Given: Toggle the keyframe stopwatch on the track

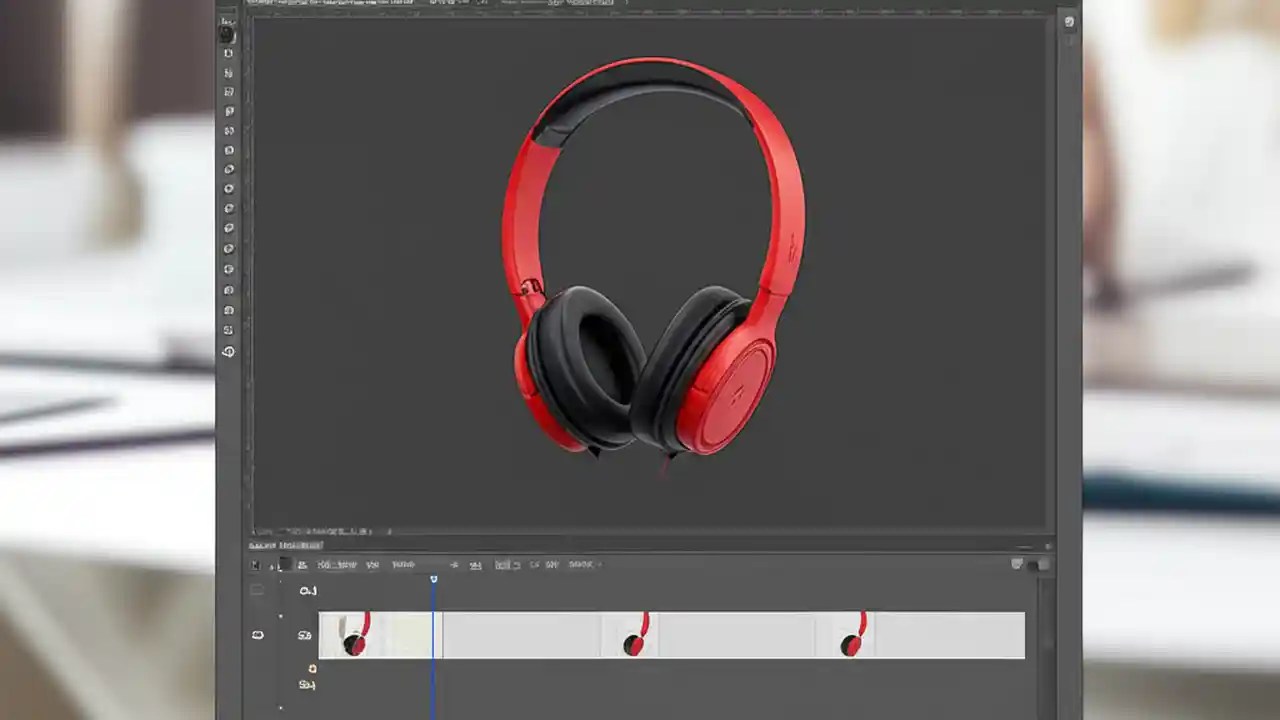Looking at the screenshot, I should pos(312,667).
